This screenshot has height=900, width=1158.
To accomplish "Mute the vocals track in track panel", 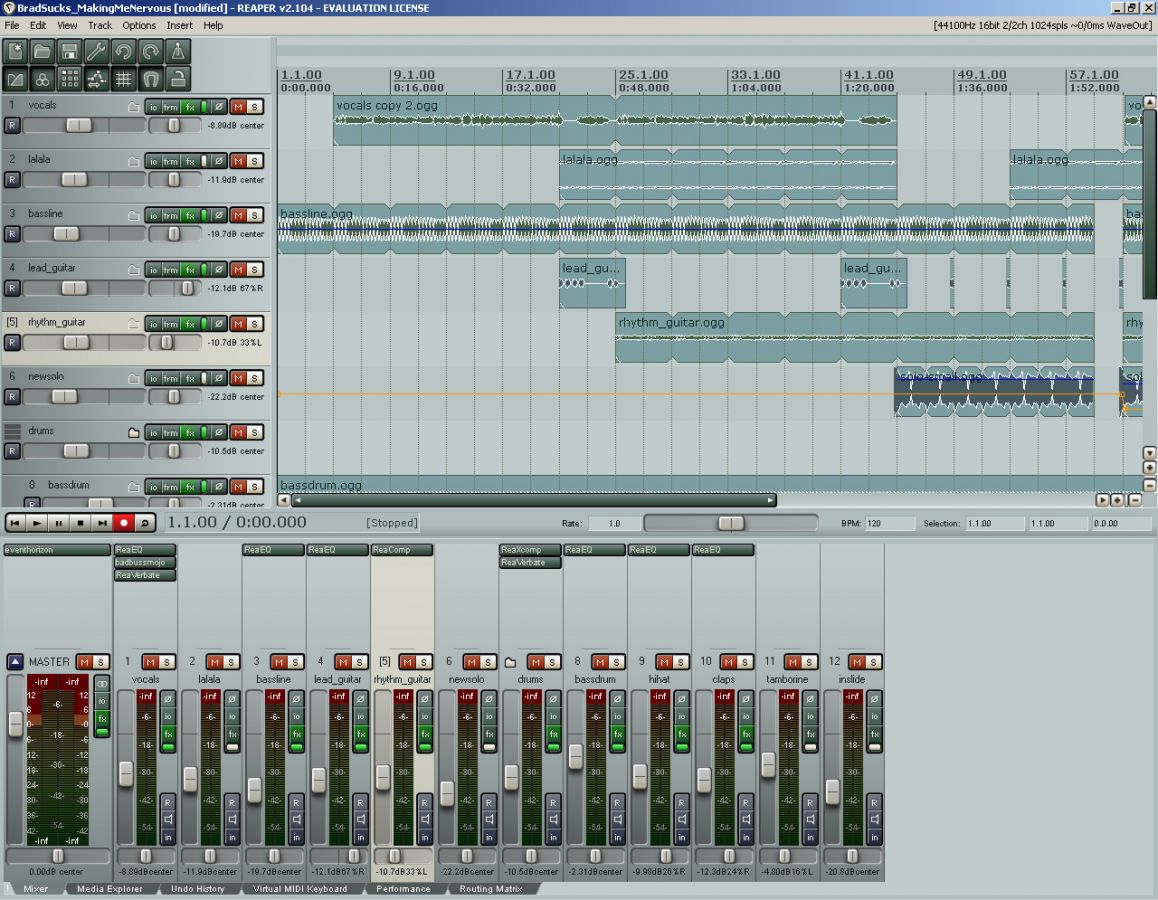I will pyautogui.click(x=238, y=107).
